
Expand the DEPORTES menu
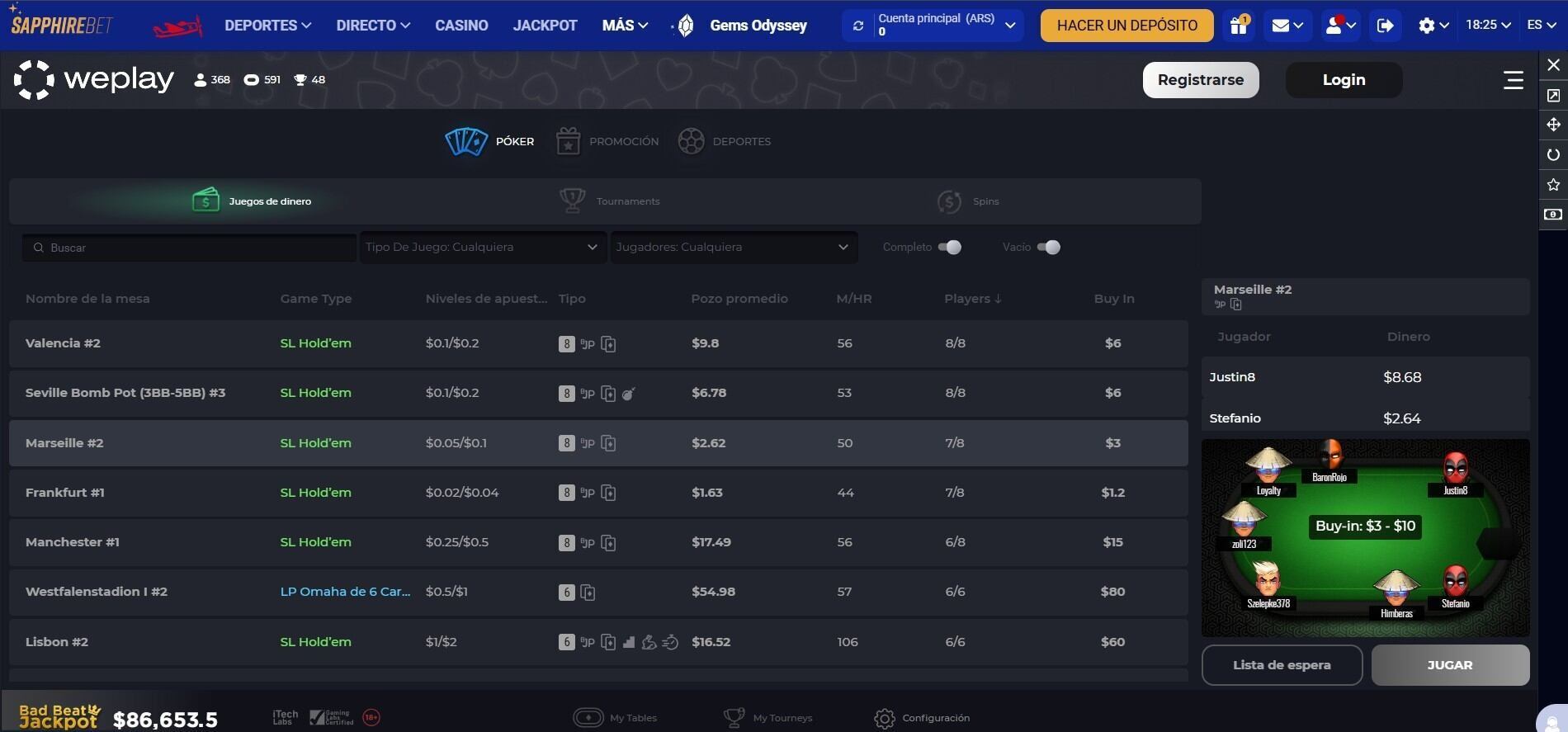[267, 26]
